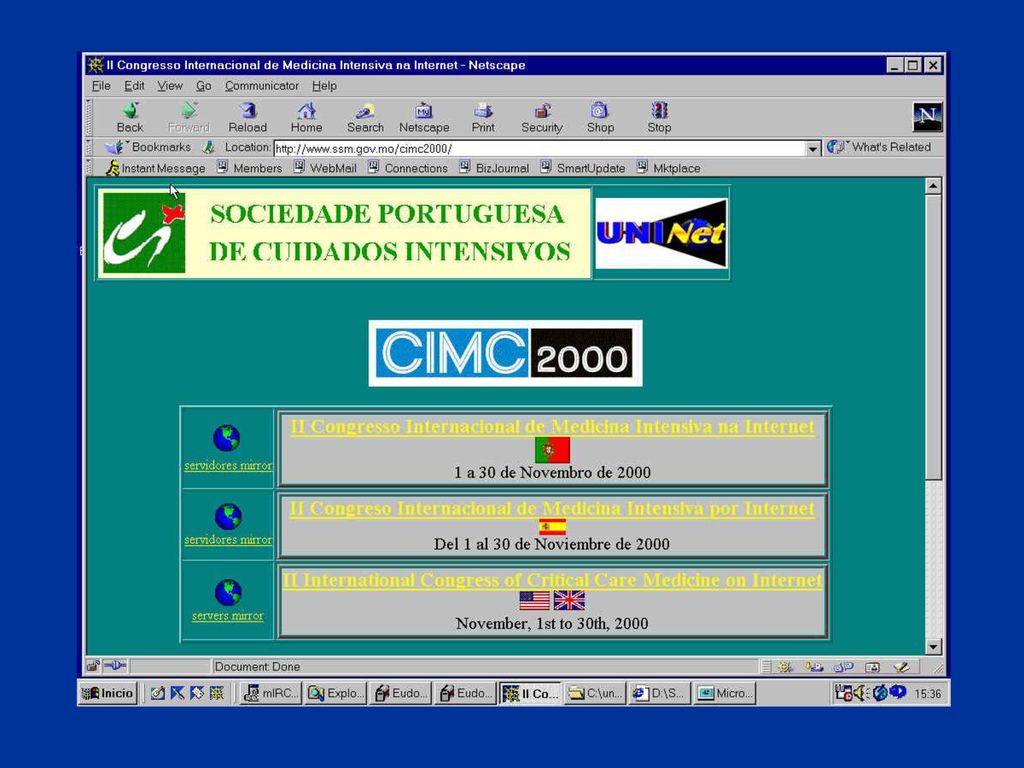
Task: Click the scrollbar up arrow
Action: coord(933,186)
